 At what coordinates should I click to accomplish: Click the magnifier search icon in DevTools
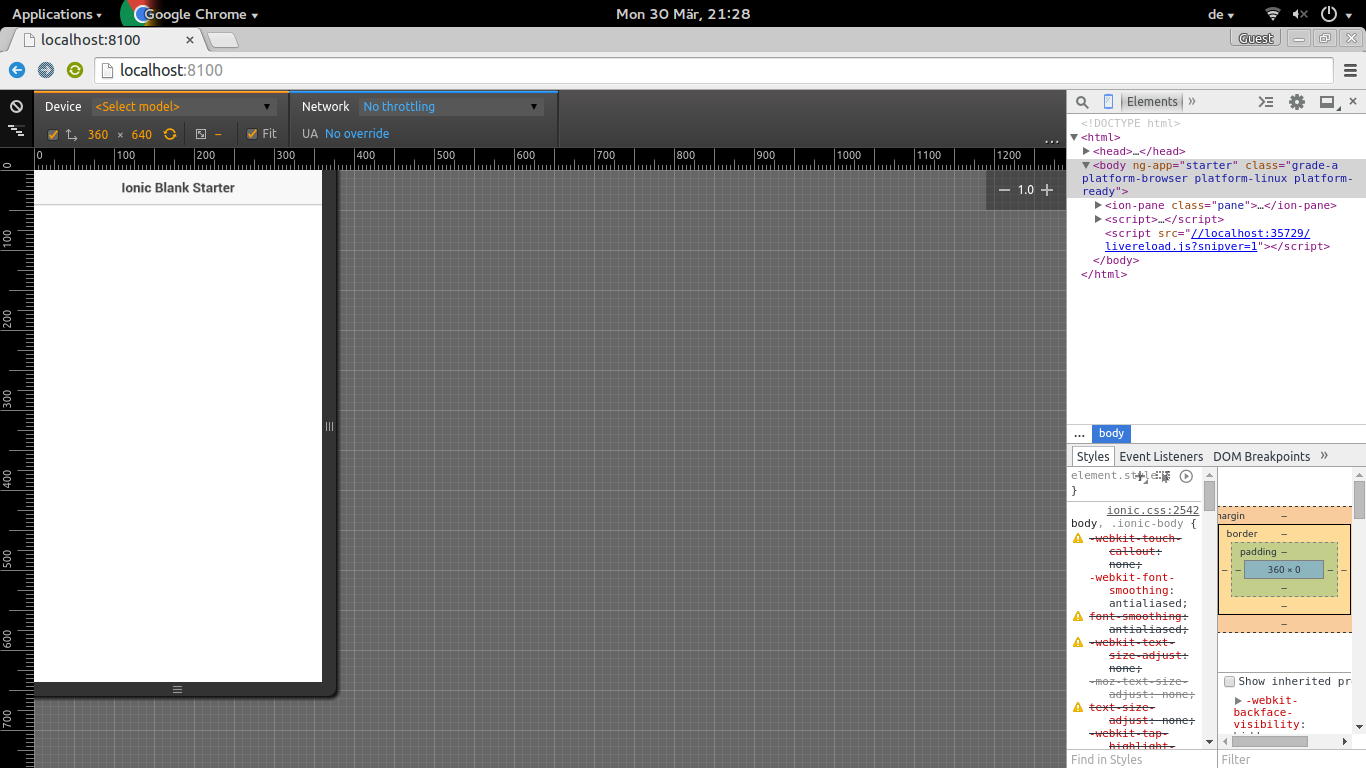point(1082,102)
